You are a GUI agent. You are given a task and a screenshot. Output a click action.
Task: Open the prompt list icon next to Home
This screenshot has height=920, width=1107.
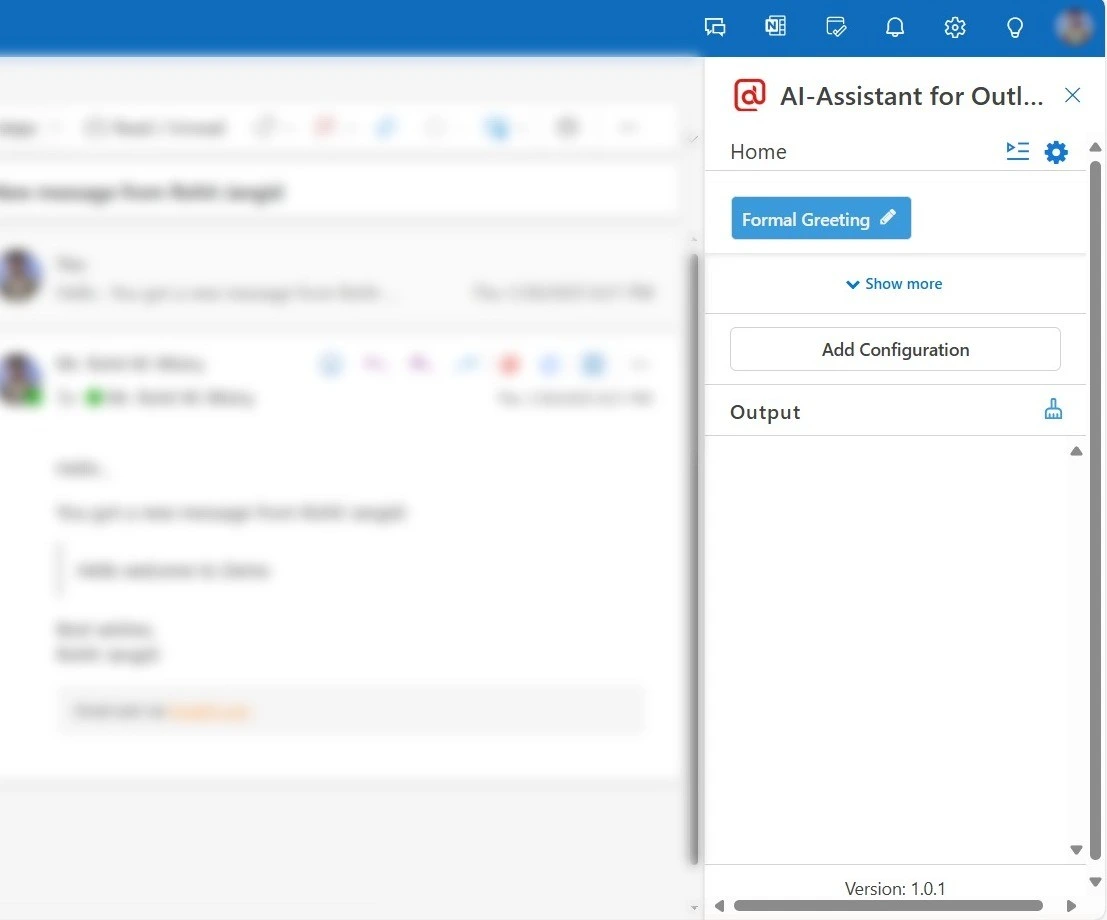[x=1017, y=151]
